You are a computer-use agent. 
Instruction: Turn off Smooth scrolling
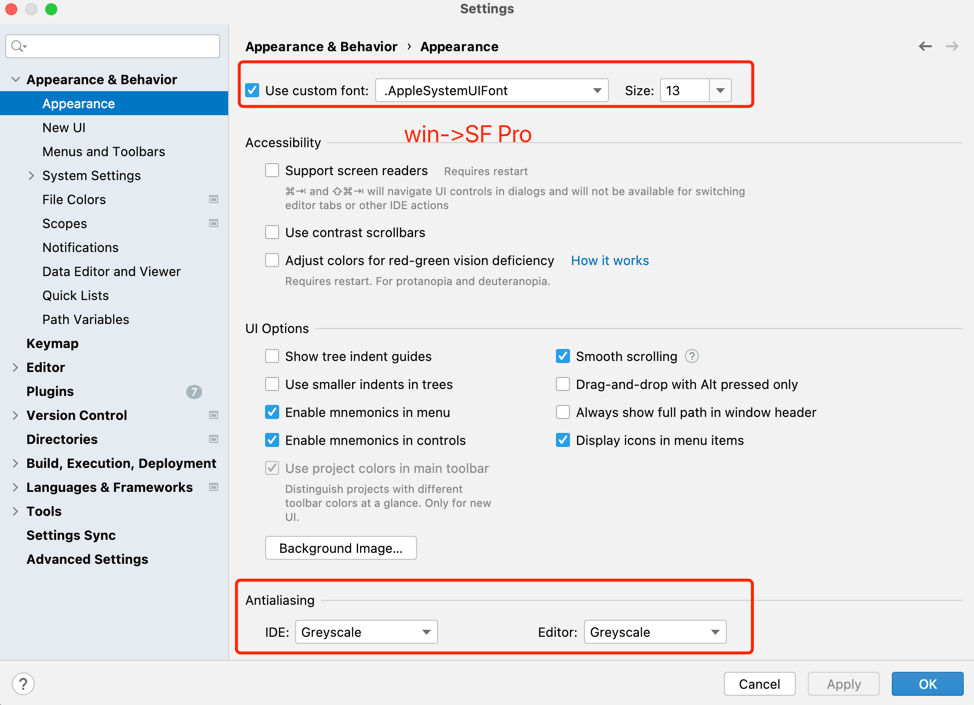pyautogui.click(x=563, y=356)
